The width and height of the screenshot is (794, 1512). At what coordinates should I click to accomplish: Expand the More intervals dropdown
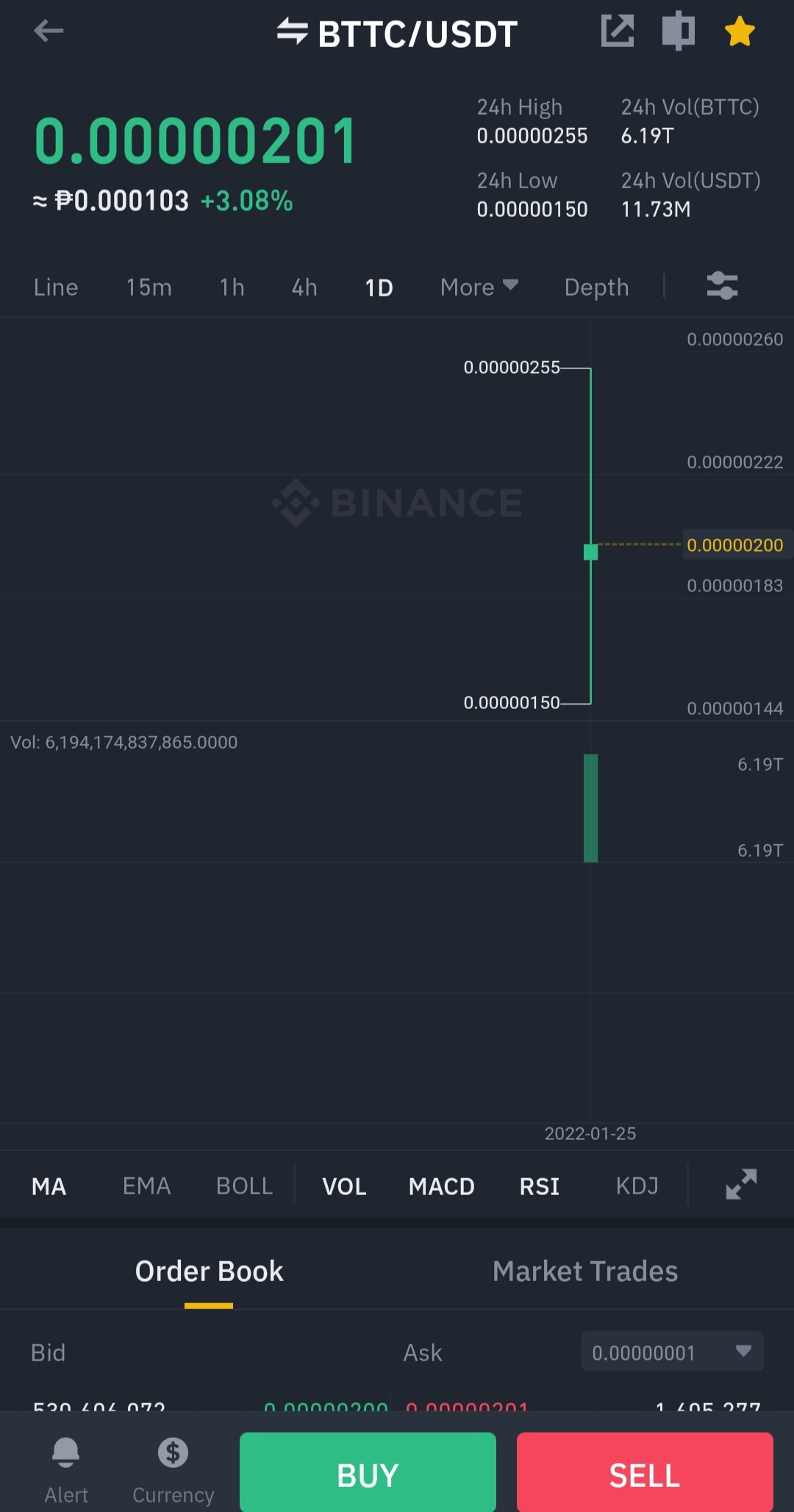479,288
